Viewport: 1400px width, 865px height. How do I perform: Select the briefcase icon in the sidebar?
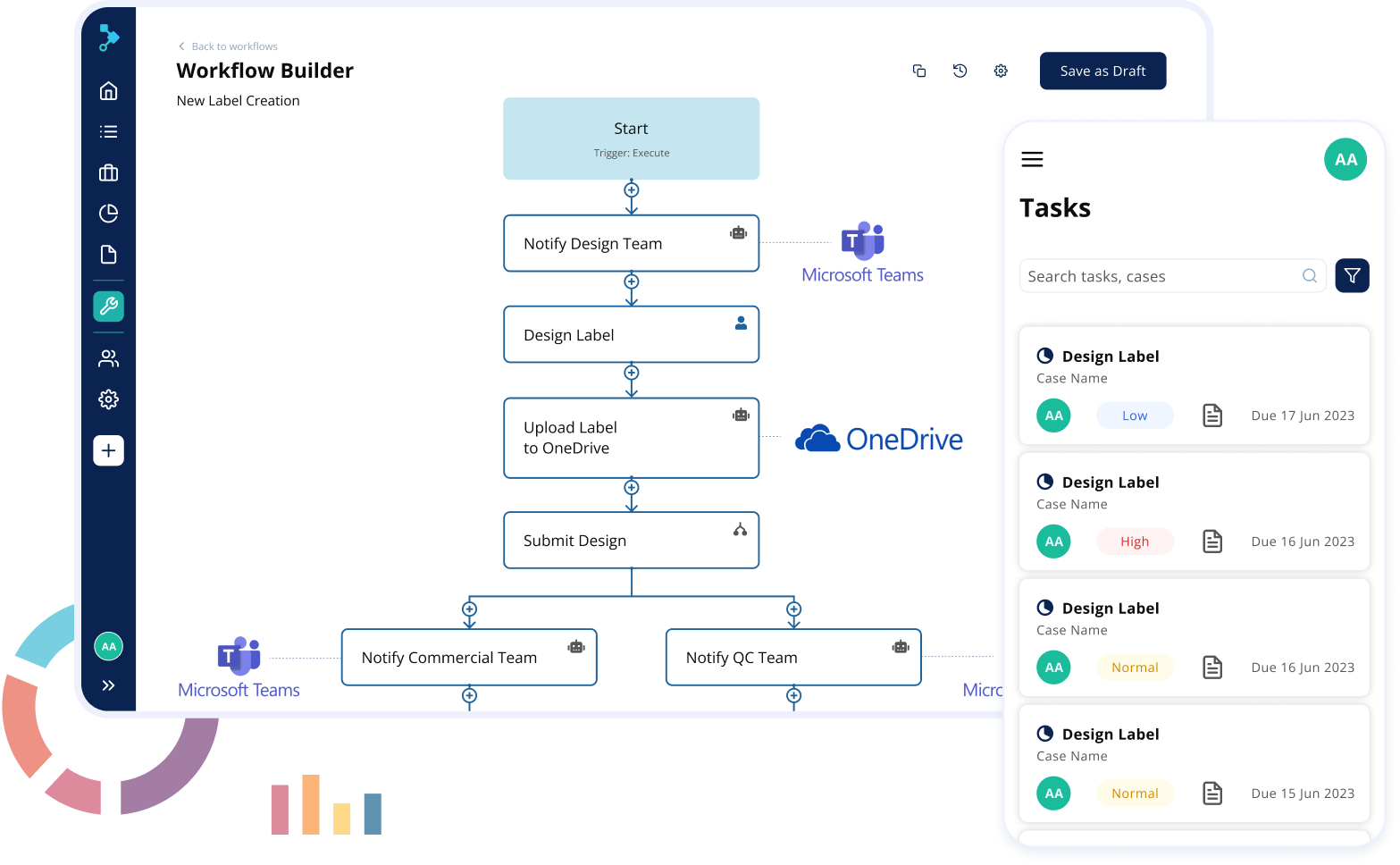108,172
